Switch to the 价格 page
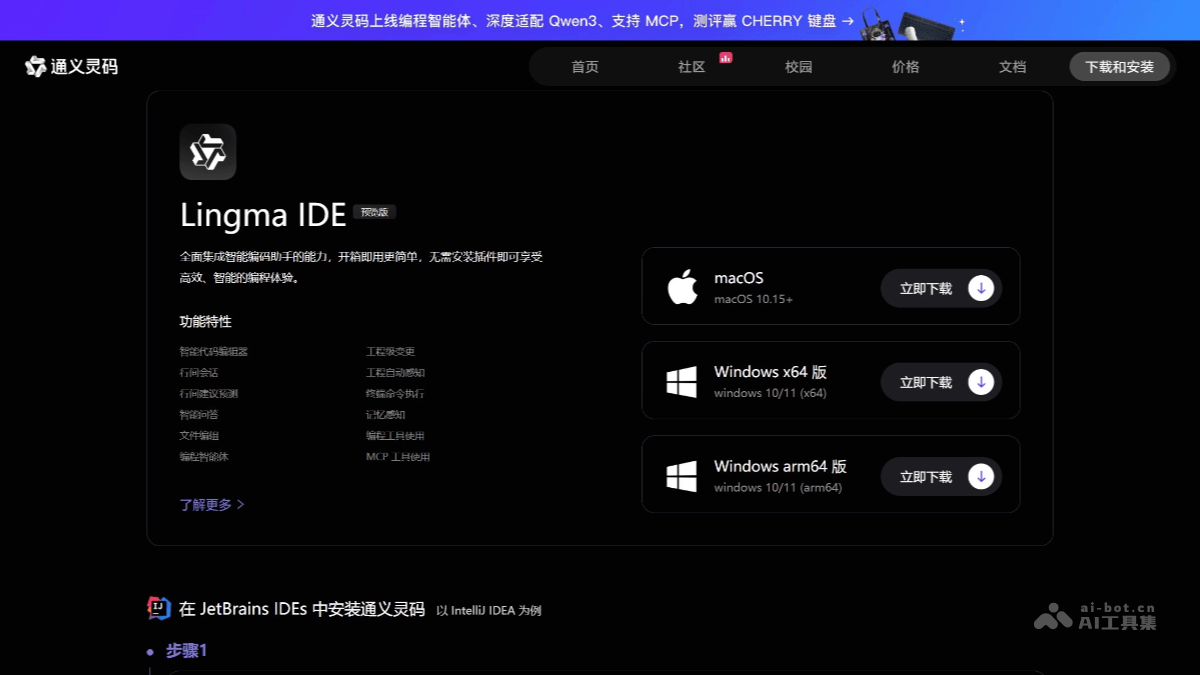This screenshot has width=1200, height=675. (905, 67)
